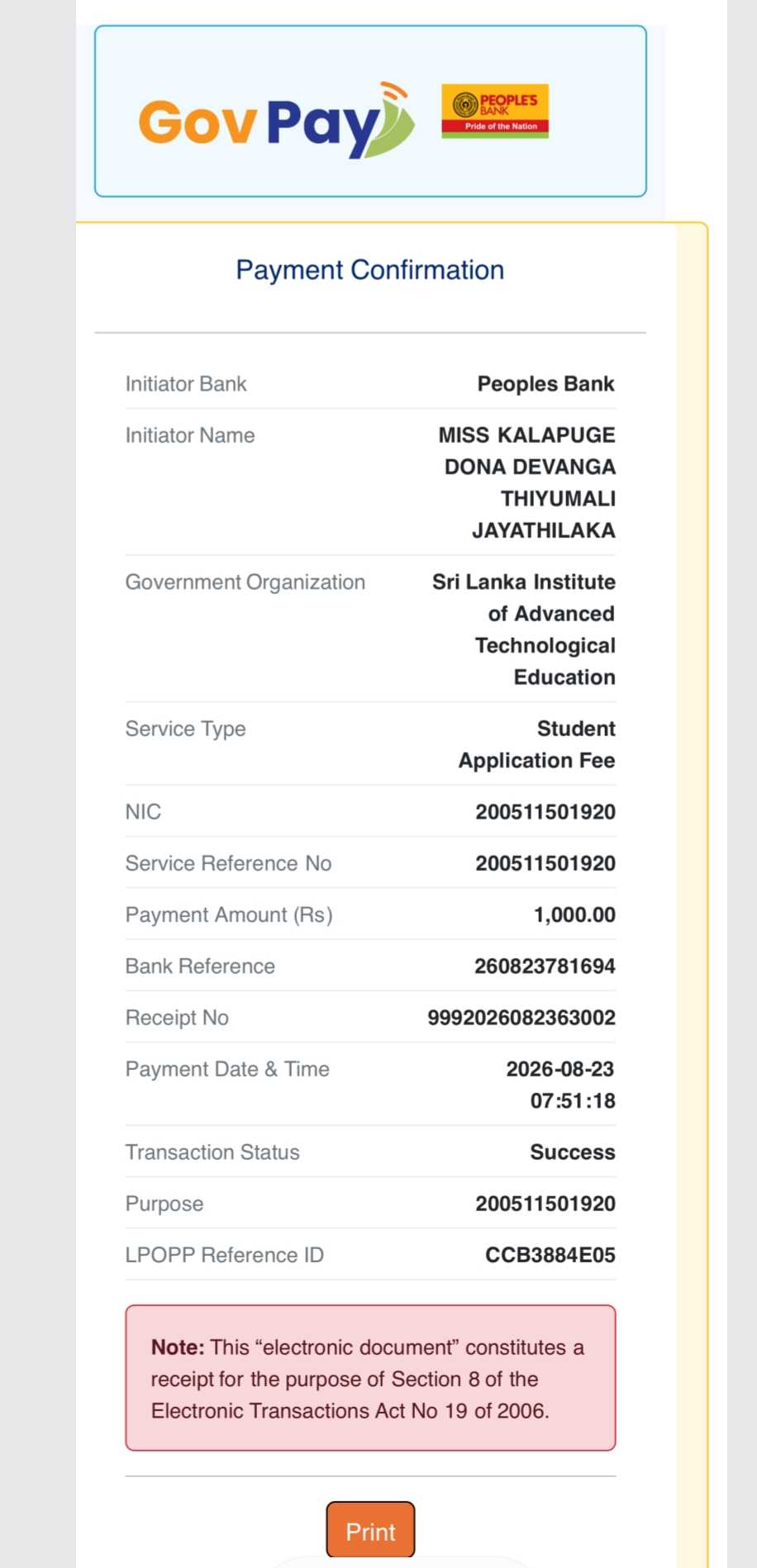The height and width of the screenshot is (1568, 757).
Task: Select initiator name value starting MISS KALAPUGE
Action: pyautogui.click(x=527, y=482)
